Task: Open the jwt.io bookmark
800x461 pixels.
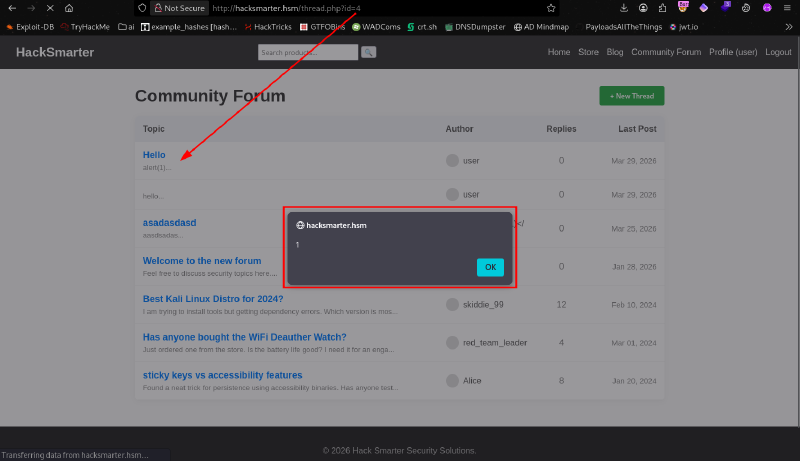Action: (684, 27)
